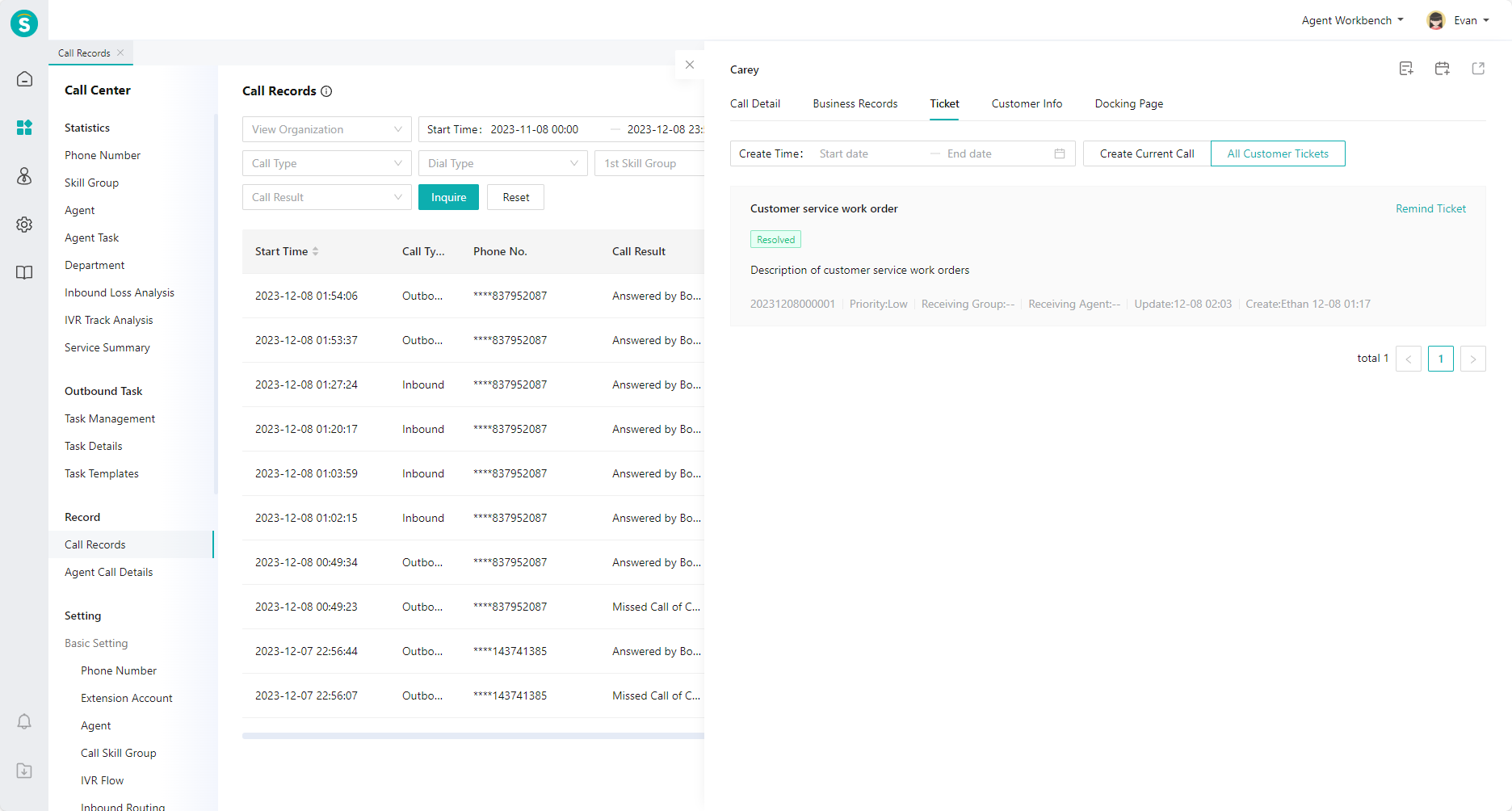Expand the Agent Workbench menu
Viewport: 1512px width, 811px height.
tap(1353, 20)
